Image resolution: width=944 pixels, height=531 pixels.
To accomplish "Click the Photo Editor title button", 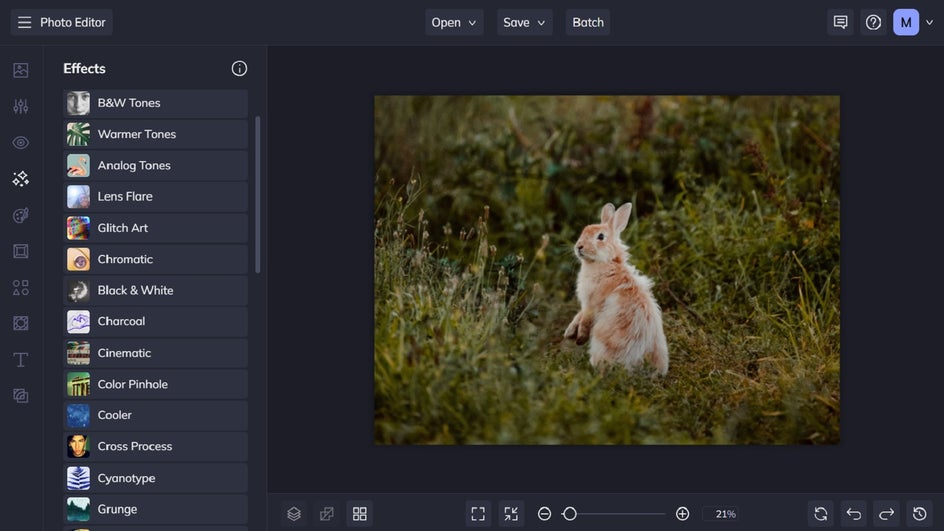I will point(61,22).
